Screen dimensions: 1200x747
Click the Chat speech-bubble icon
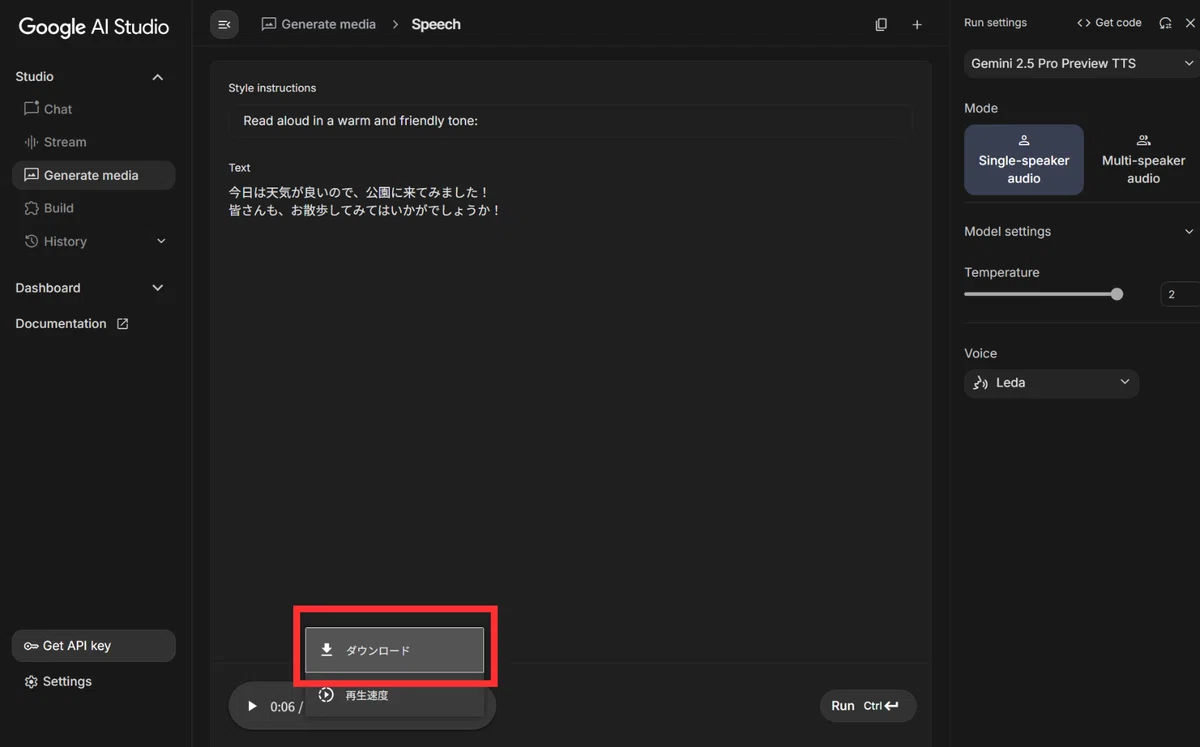31,109
